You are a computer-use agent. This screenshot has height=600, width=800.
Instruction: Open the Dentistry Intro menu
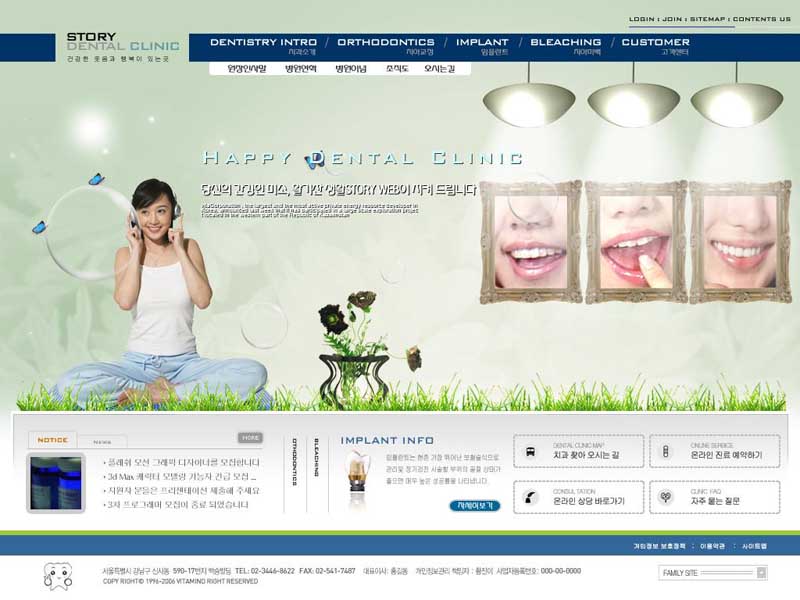(x=263, y=45)
